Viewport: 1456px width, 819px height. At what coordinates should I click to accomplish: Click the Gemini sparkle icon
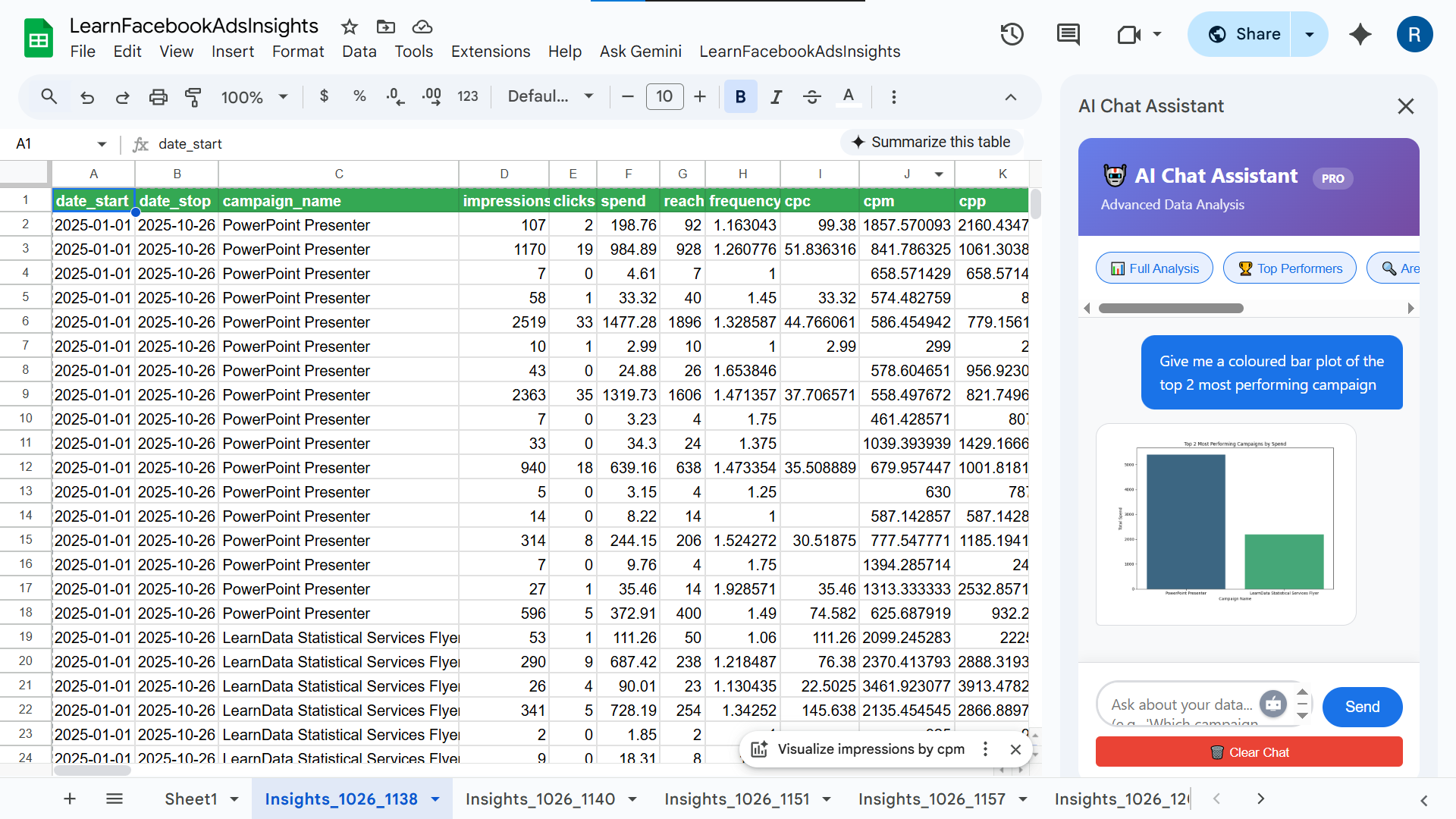coord(1360,34)
